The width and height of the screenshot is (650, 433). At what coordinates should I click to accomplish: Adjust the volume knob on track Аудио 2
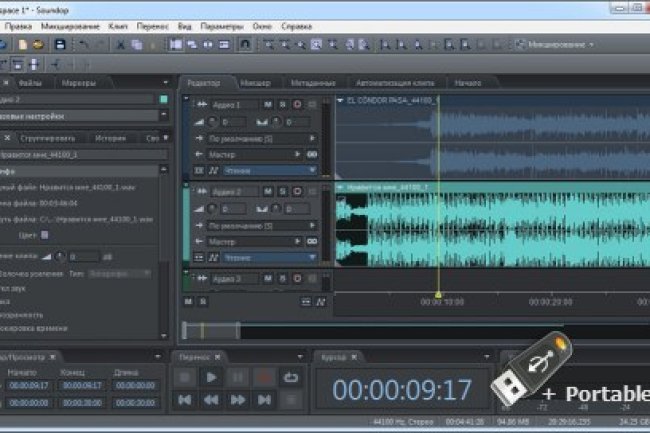[213, 209]
